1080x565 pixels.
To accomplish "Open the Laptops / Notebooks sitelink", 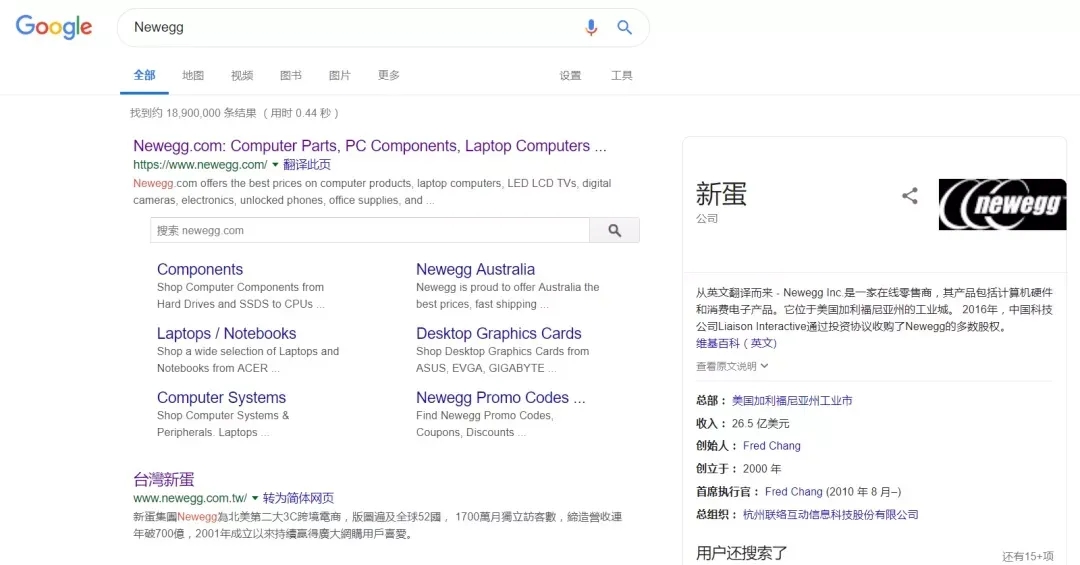I will coord(227,333).
